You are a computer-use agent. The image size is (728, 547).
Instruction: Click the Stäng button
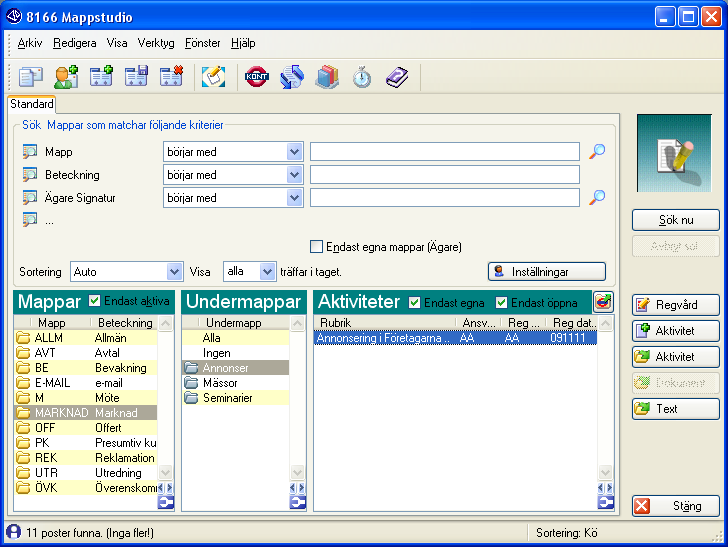click(x=676, y=506)
